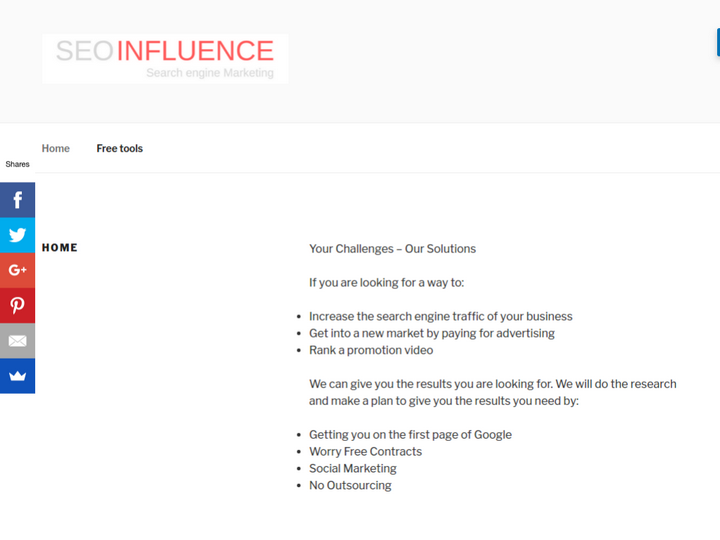The height and width of the screenshot is (540, 720).
Task: Share by email envelope icon
Action: point(17,341)
